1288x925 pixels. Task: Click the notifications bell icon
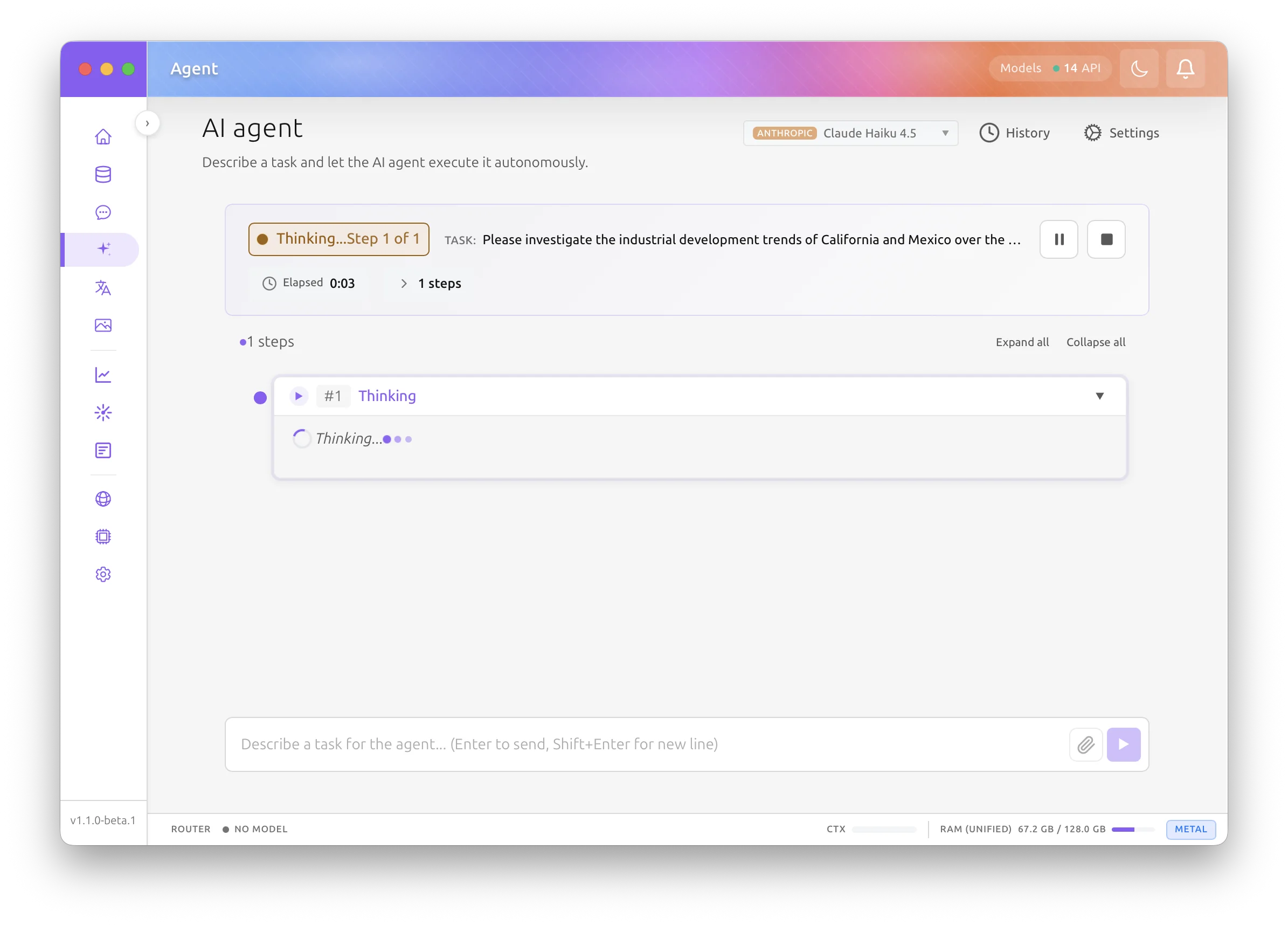pos(1185,69)
